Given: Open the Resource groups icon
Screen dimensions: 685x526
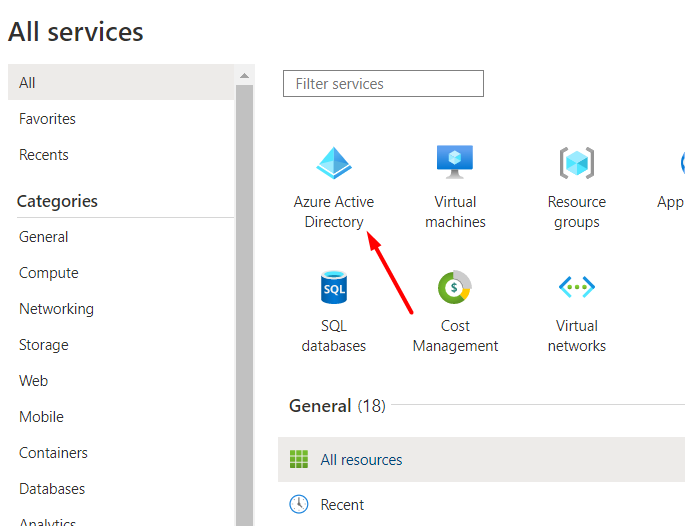Looking at the screenshot, I should coord(577,163).
